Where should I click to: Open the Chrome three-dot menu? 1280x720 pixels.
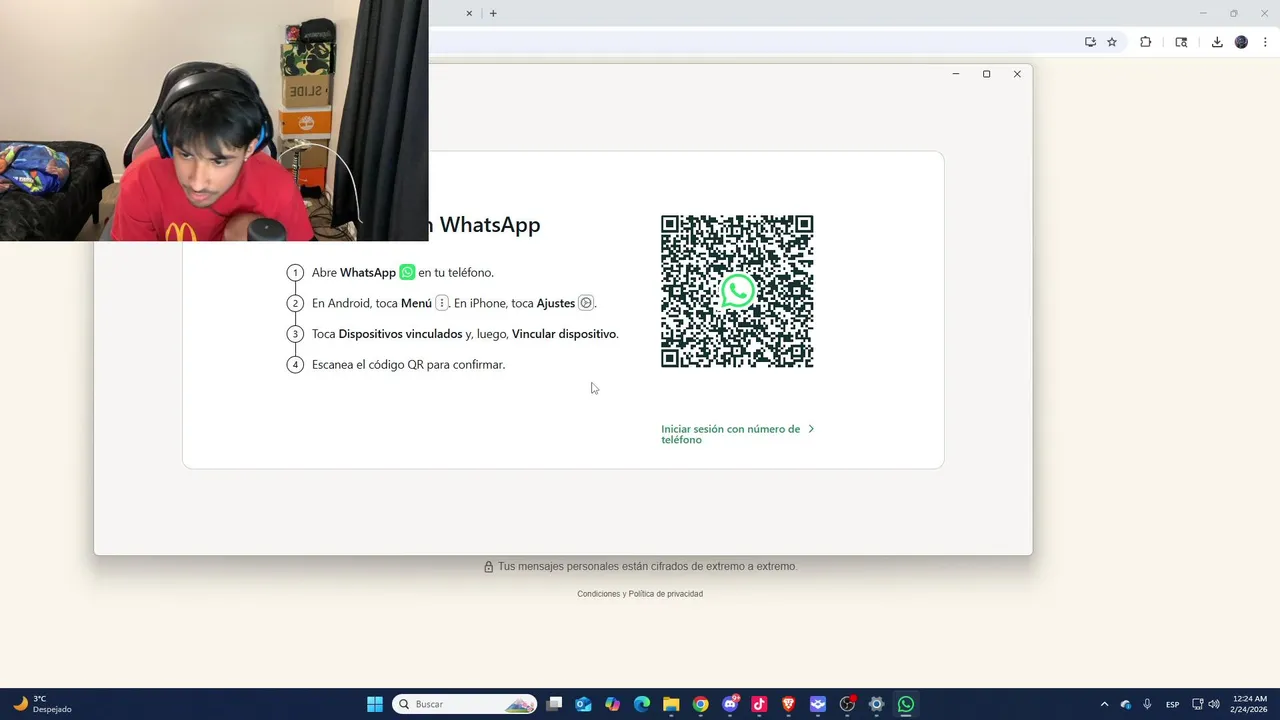[1266, 42]
